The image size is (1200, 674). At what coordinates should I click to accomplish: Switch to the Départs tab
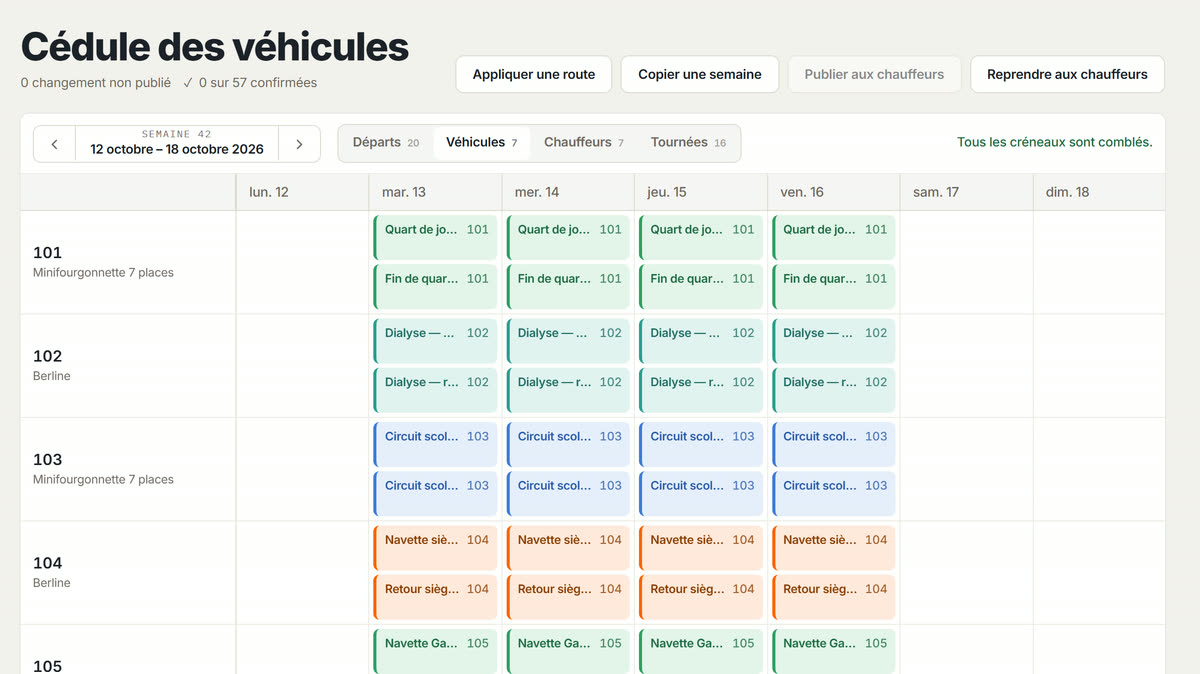click(x=386, y=143)
